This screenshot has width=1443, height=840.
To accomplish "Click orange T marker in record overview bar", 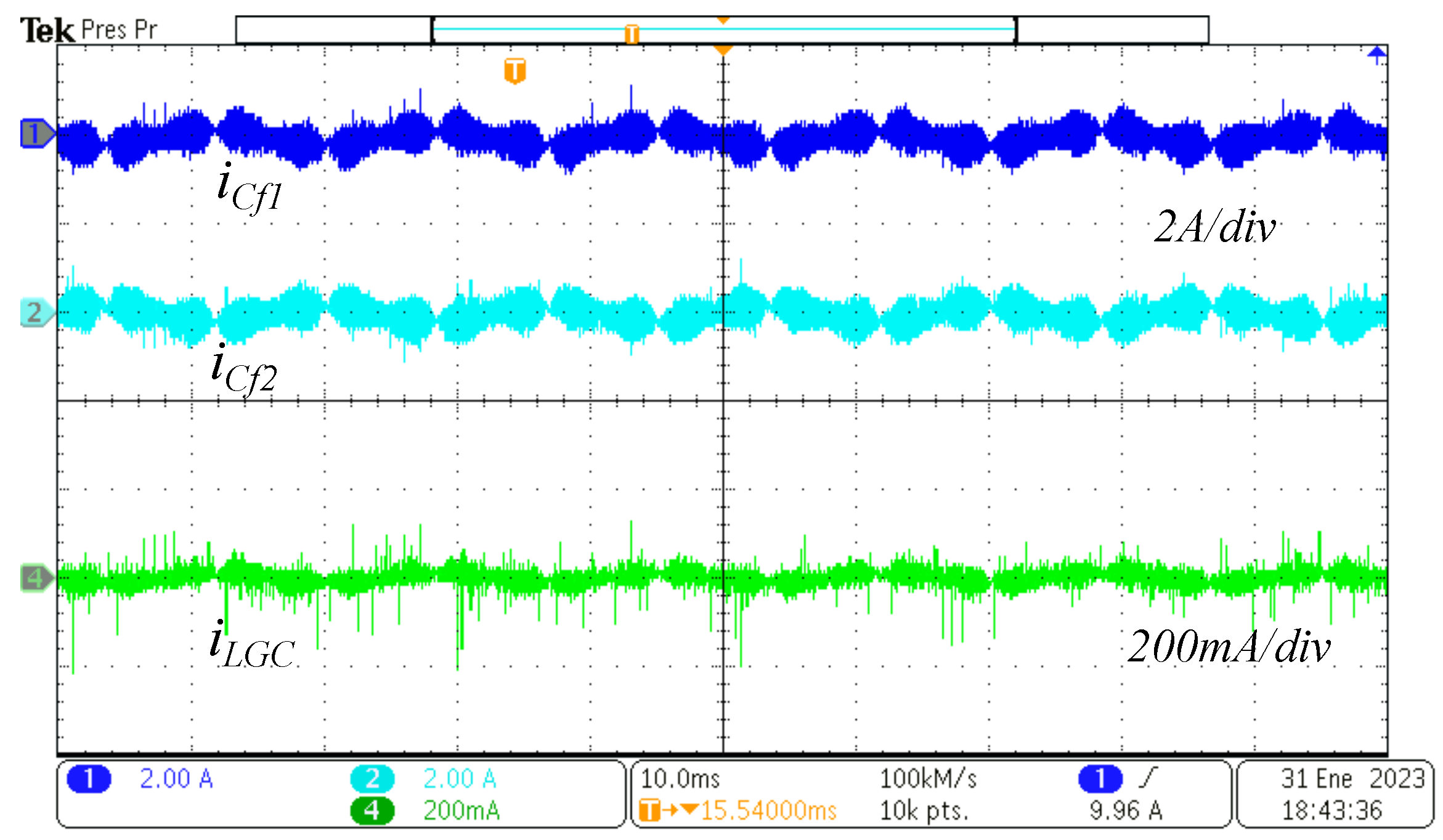I will [x=632, y=33].
